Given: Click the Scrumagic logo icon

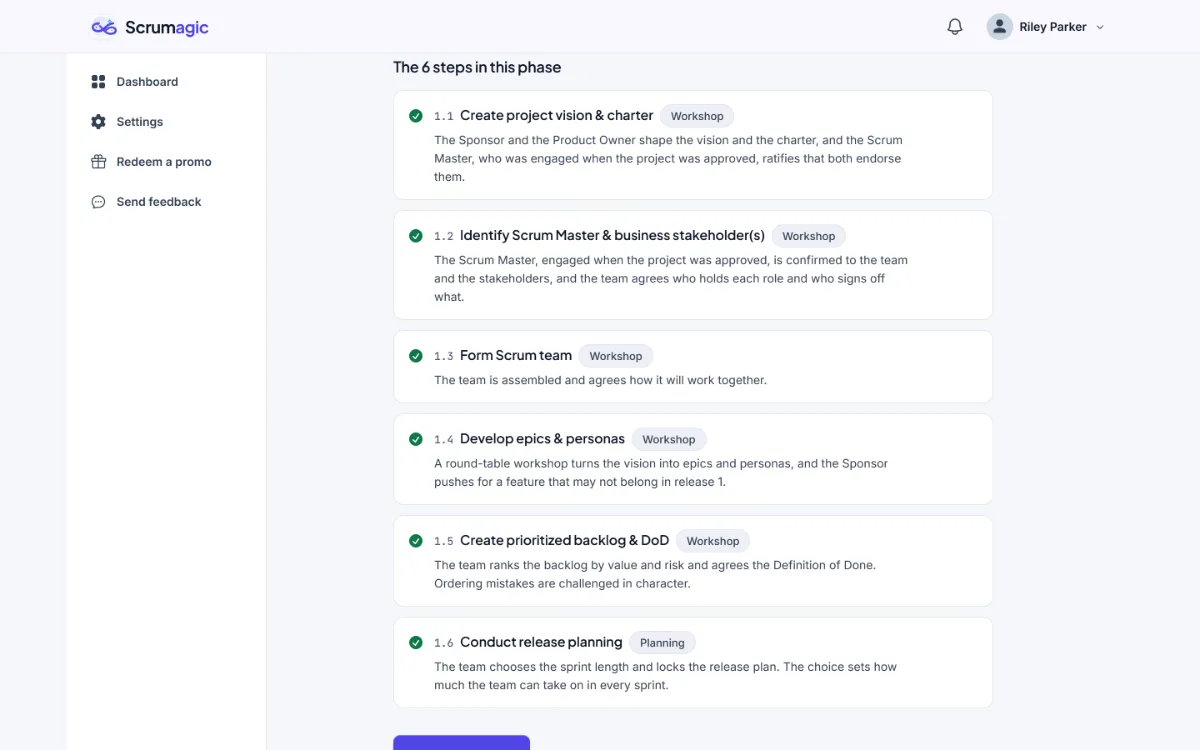Looking at the screenshot, I should click(104, 27).
